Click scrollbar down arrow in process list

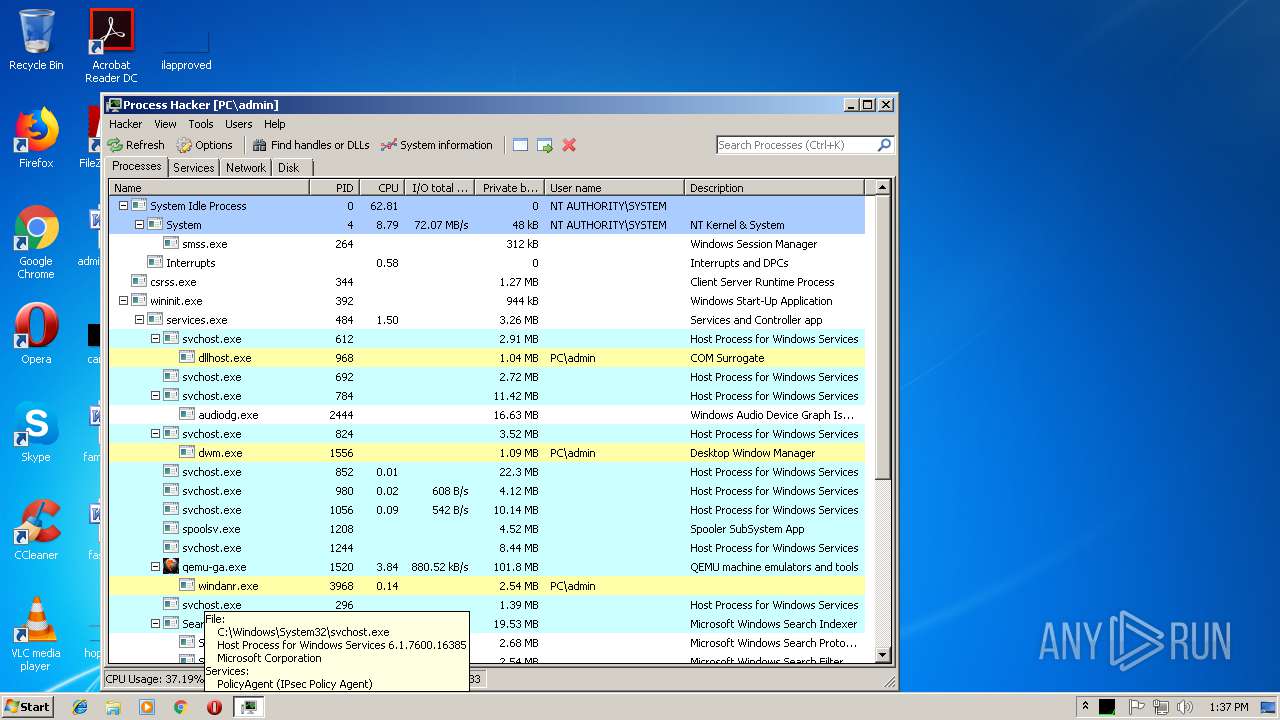tap(882, 655)
